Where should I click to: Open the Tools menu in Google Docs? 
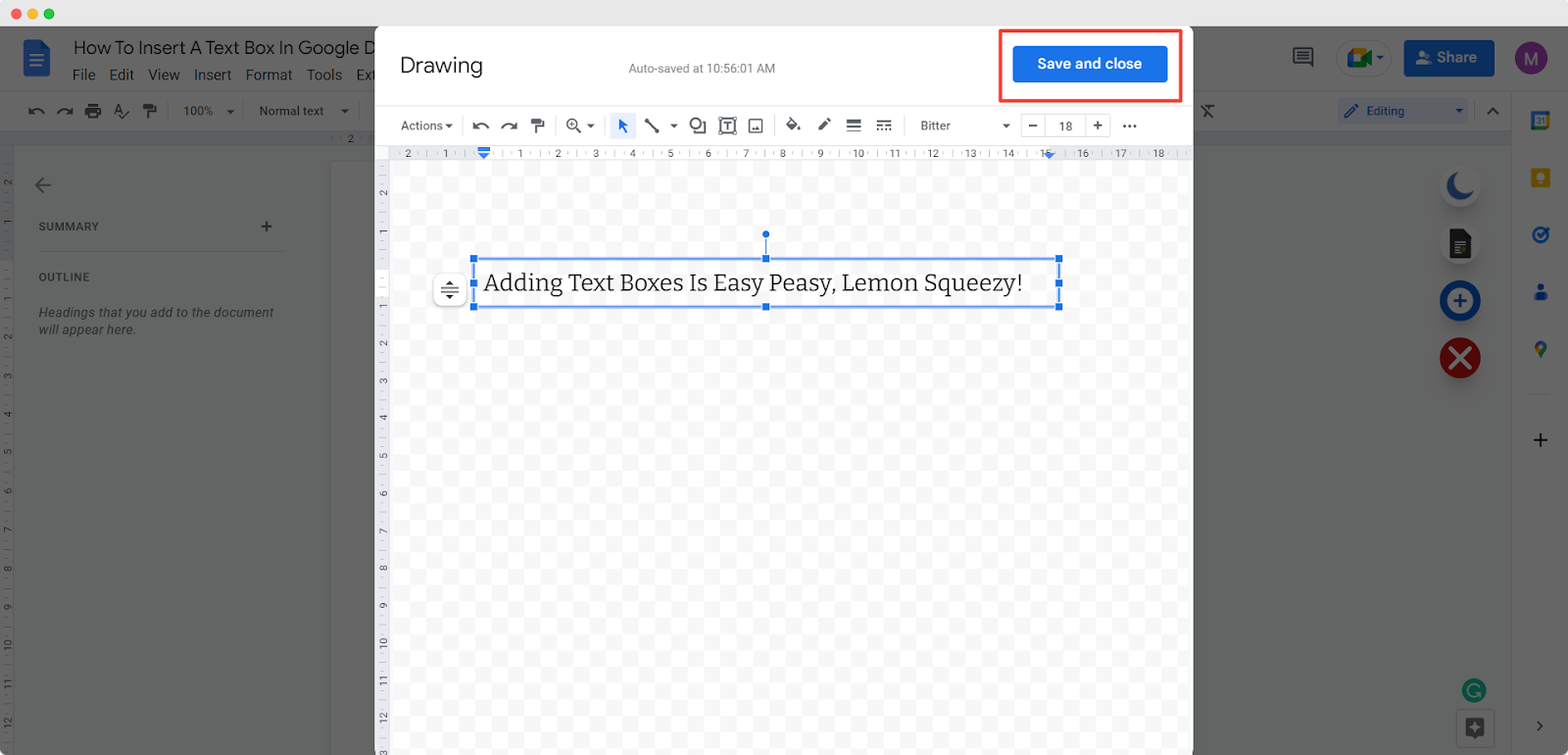(324, 75)
